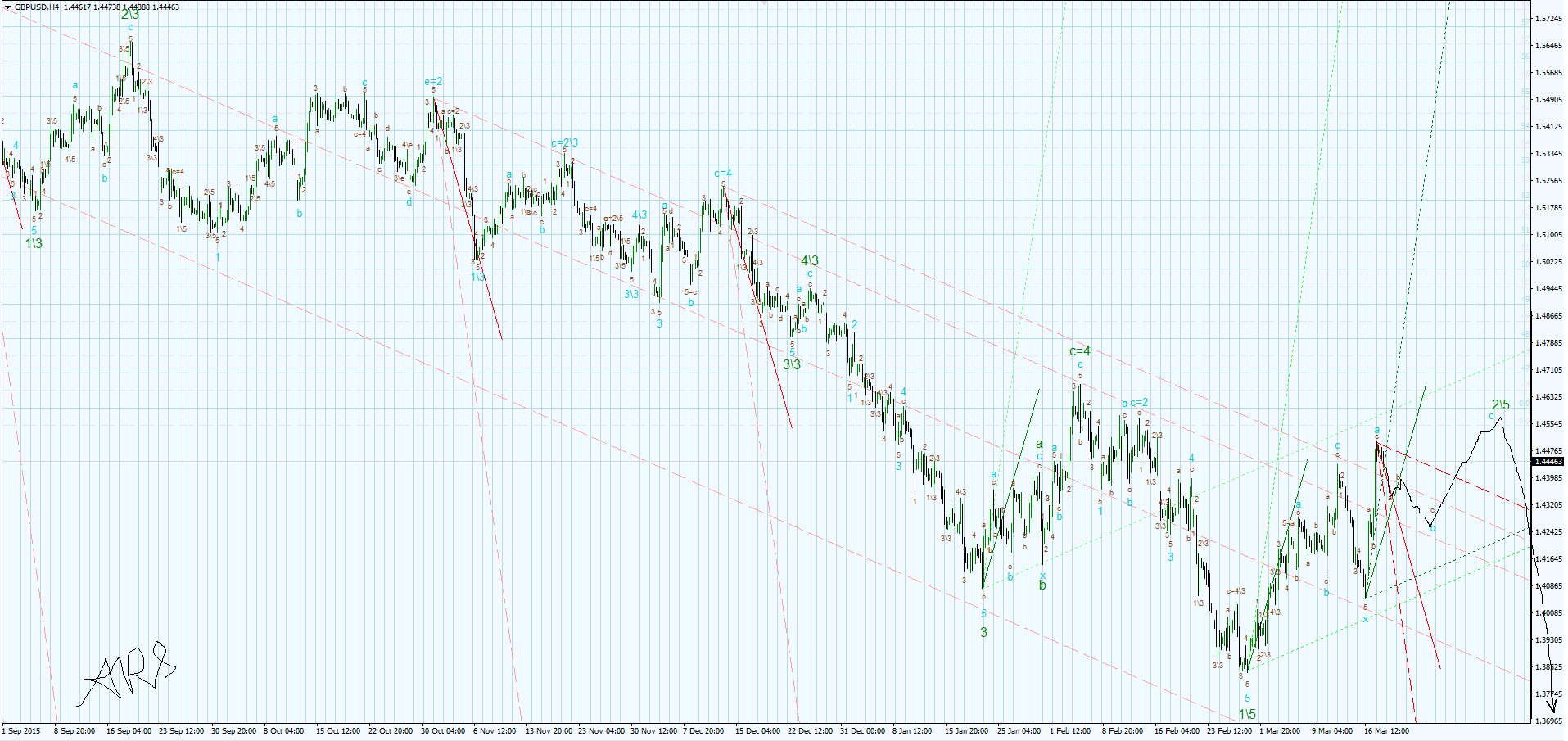Click the large green 3\3 wave label
This screenshot has height=741, width=1568.
coord(792,364)
